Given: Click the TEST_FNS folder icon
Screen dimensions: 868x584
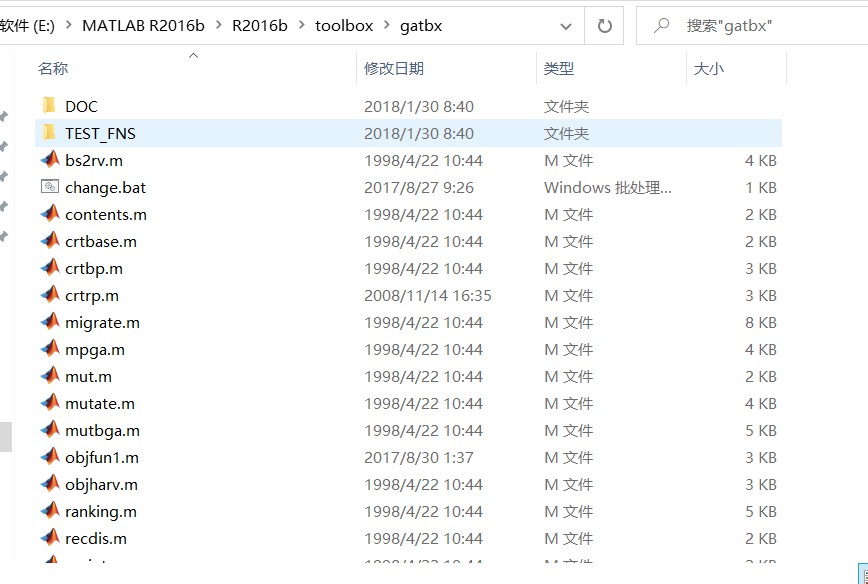Looking at the screenshot, I should (49, 132).
